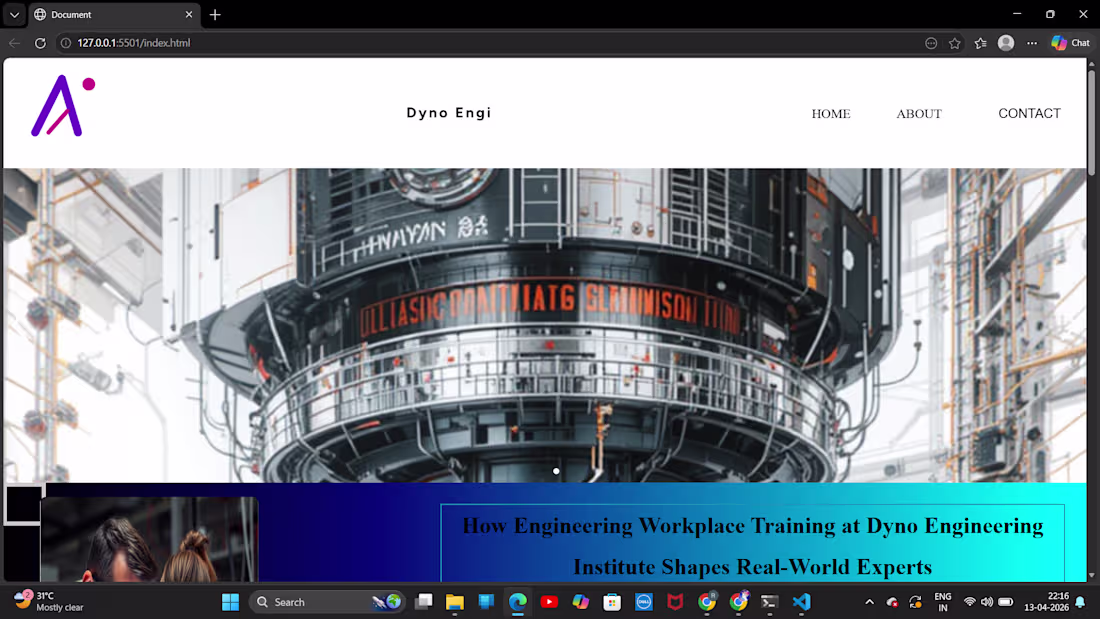Open the Engineering Workplace Training article heading
This screenshot has height=619, width=1100.
[751, 545]
